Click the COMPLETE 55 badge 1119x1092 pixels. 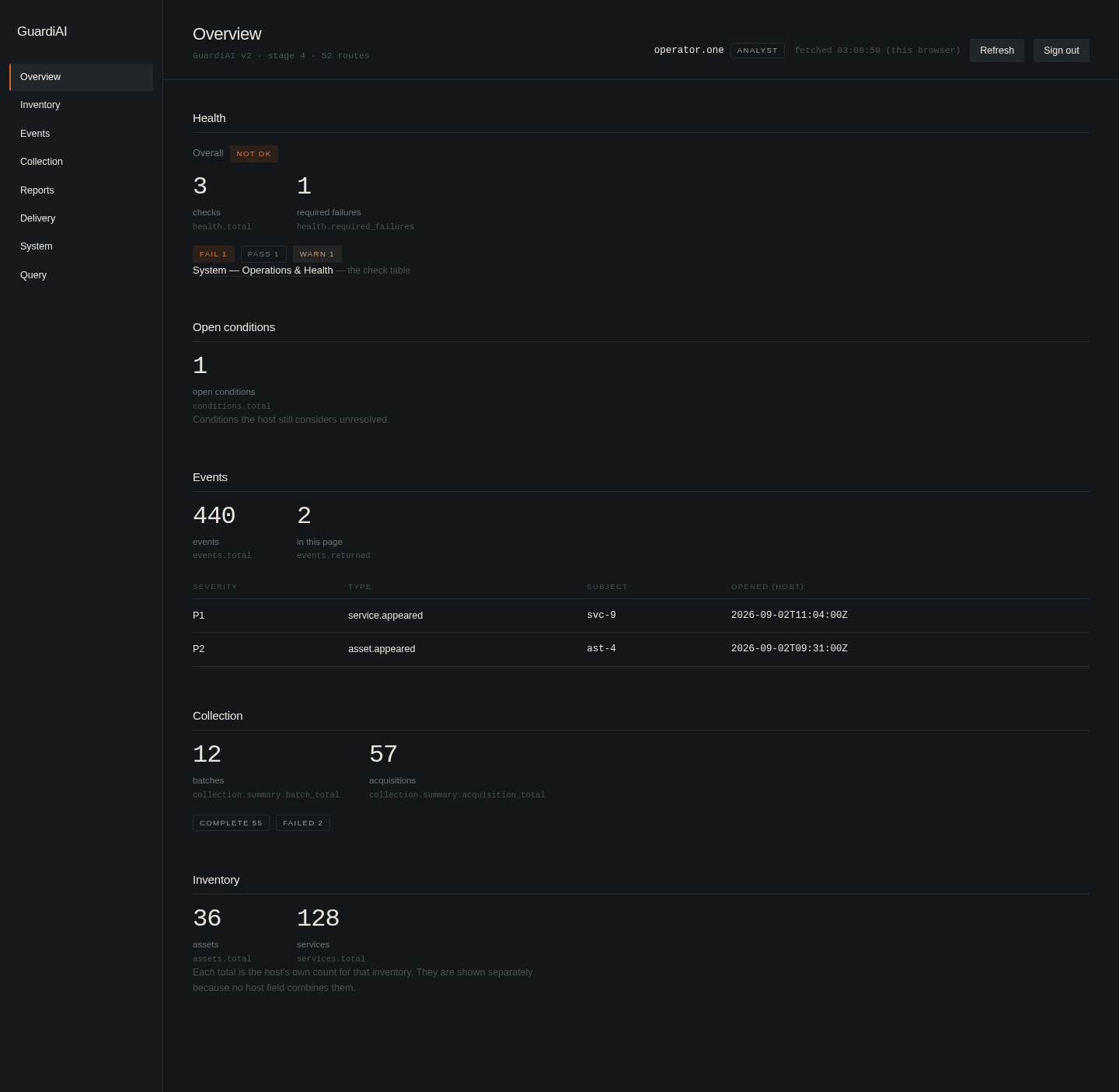[x=231, y=823]
